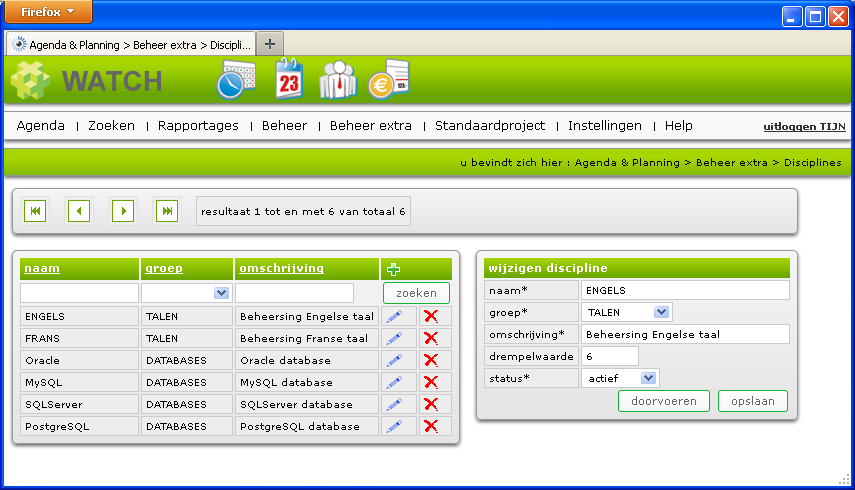Select the PostgreSQL name cell
This screenshot has height=490, width=855.
pyautogui.click(x=80, y=426)
